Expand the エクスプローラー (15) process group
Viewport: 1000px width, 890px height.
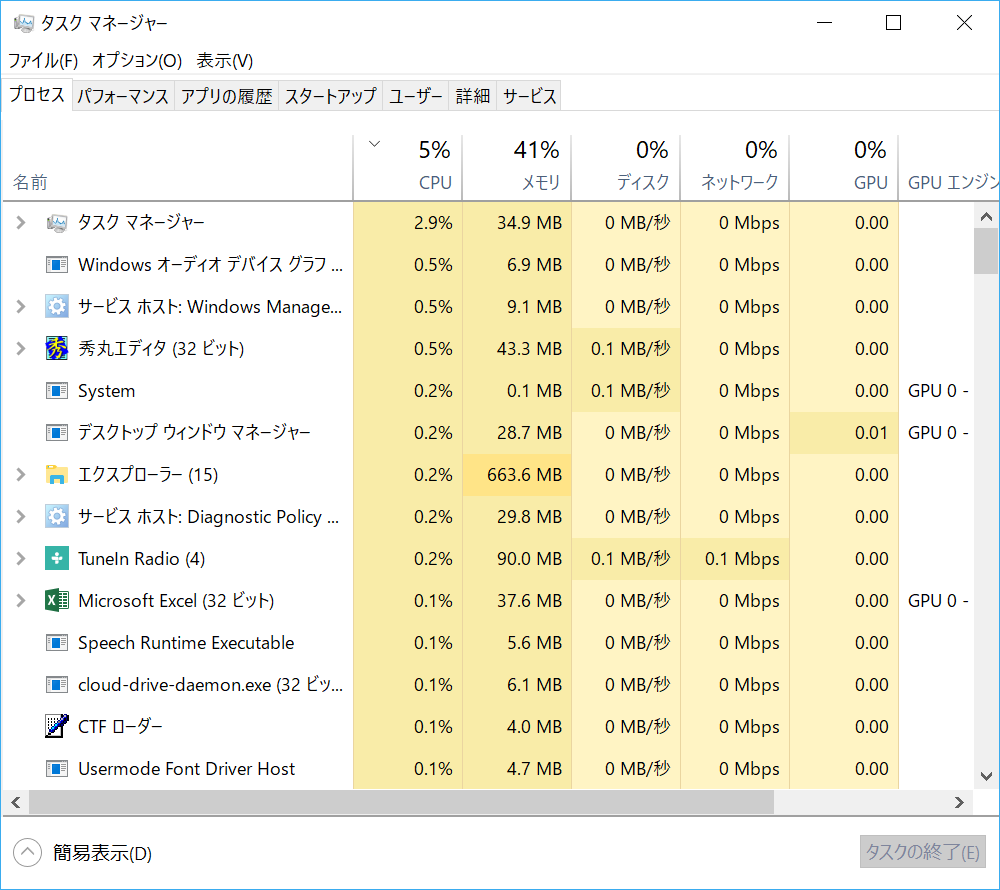[21, 475]
